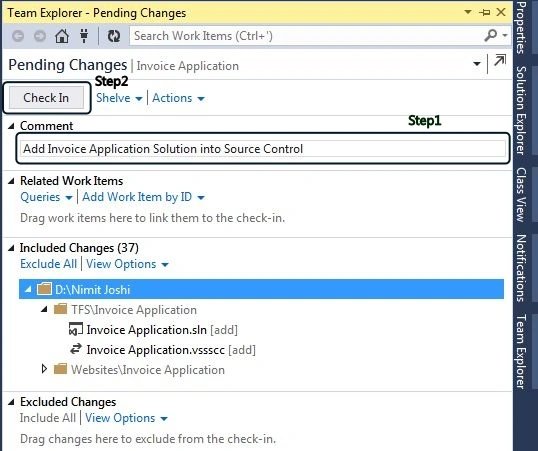The height and width of the screenshot is (451, 538).
Task: Undock Pending Changes page with pop-out arrow icon
Action: point(500,61)
